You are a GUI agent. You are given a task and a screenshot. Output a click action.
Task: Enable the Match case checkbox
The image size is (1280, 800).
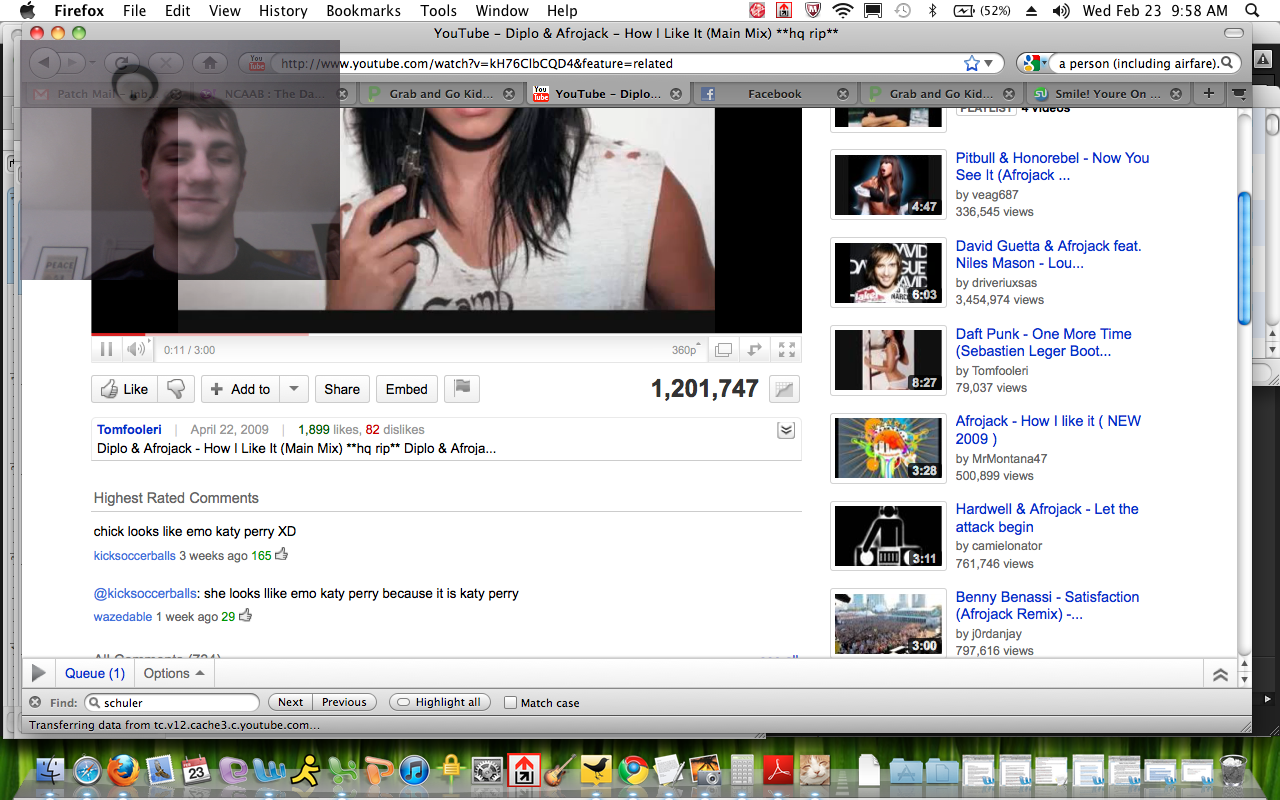click(x=511, y=703)
